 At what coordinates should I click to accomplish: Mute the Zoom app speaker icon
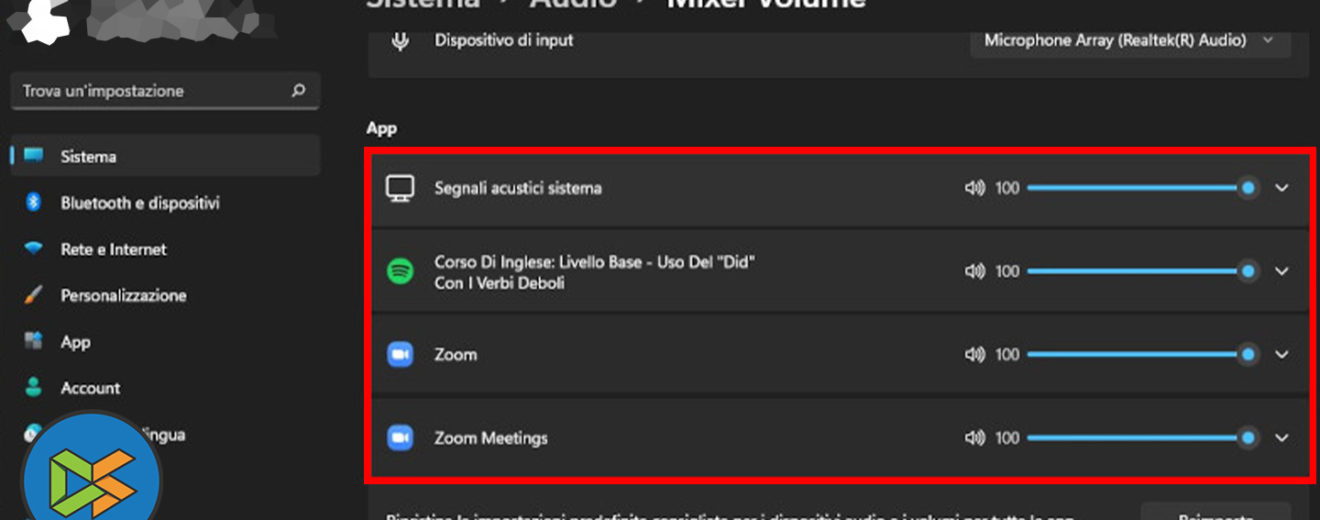(974, 354)
